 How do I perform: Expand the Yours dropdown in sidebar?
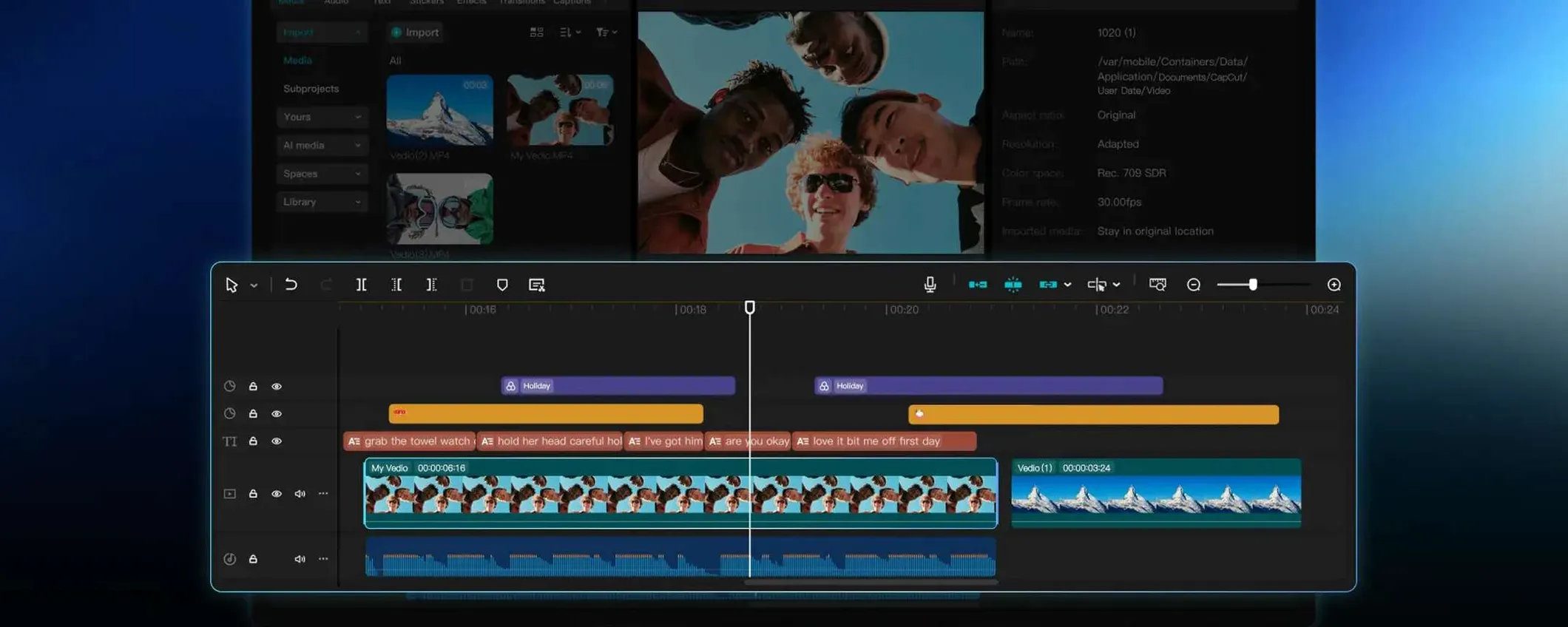pos(322,117)
